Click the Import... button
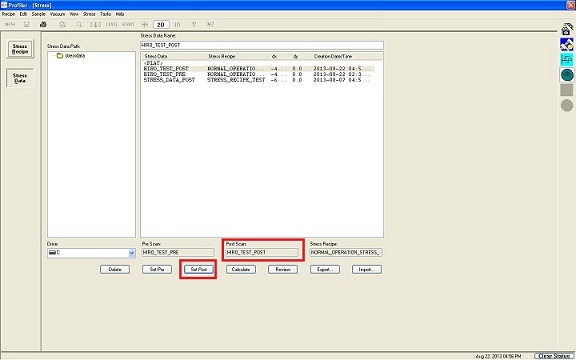 (x=367, y=270)
